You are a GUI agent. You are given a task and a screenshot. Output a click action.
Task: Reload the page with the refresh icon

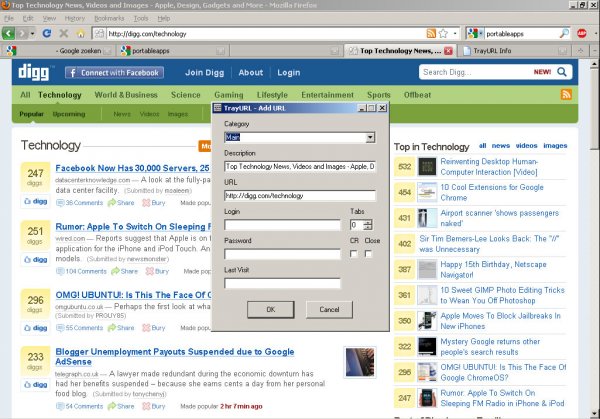point(47,34)
